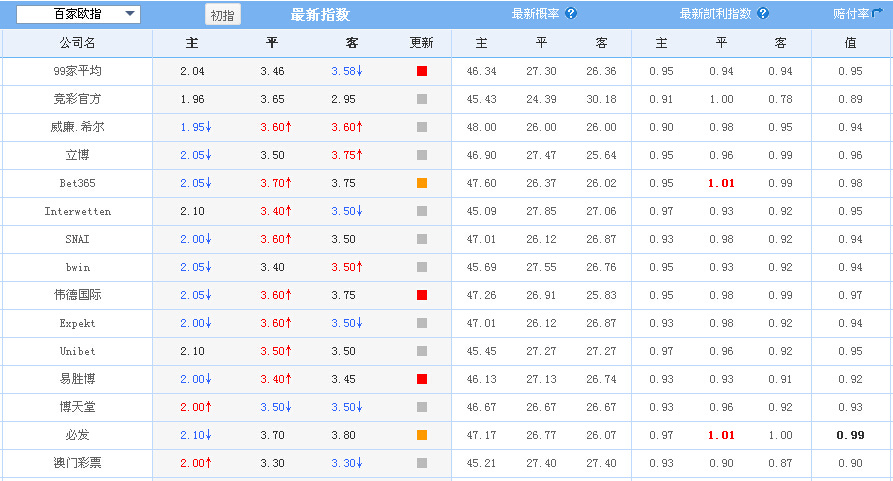The width and height of the screenshot is (893, 481).
Task: Click the gray update square in 竞彩官方 row
Action: 422,99
